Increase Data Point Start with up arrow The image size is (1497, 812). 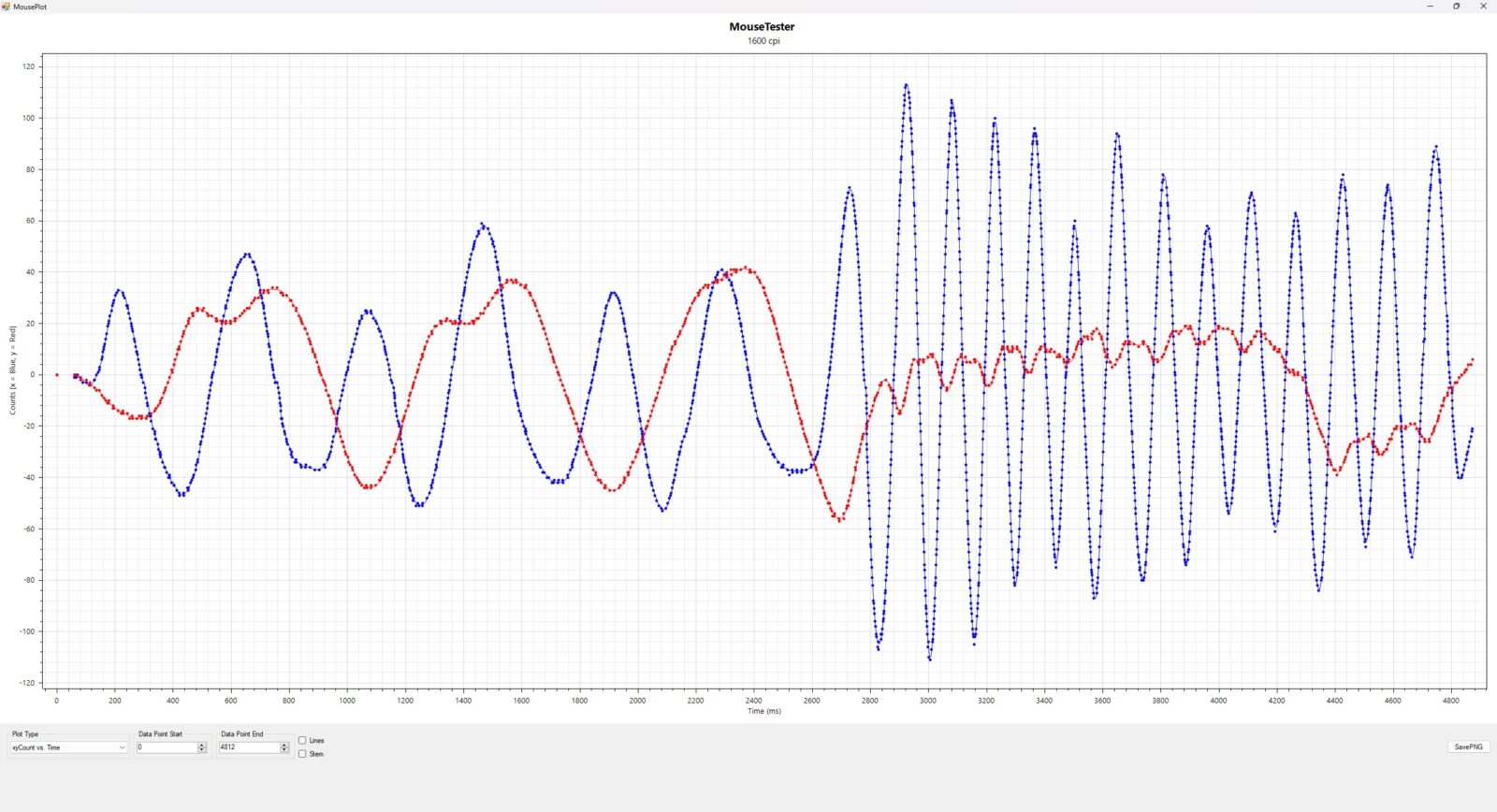(202, 745)
